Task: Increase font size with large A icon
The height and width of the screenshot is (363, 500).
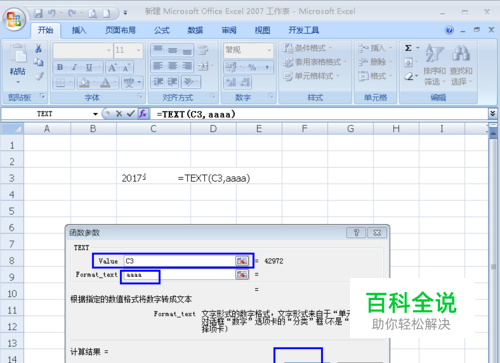Action: click(x=112, y=68)
